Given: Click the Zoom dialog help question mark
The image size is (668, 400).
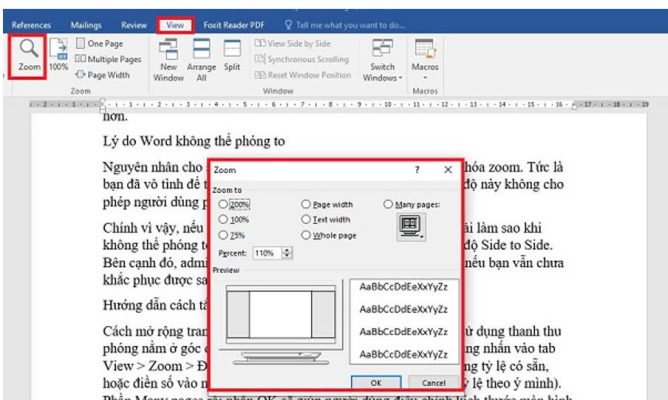Looking at the screenshot, I should 417,170.
